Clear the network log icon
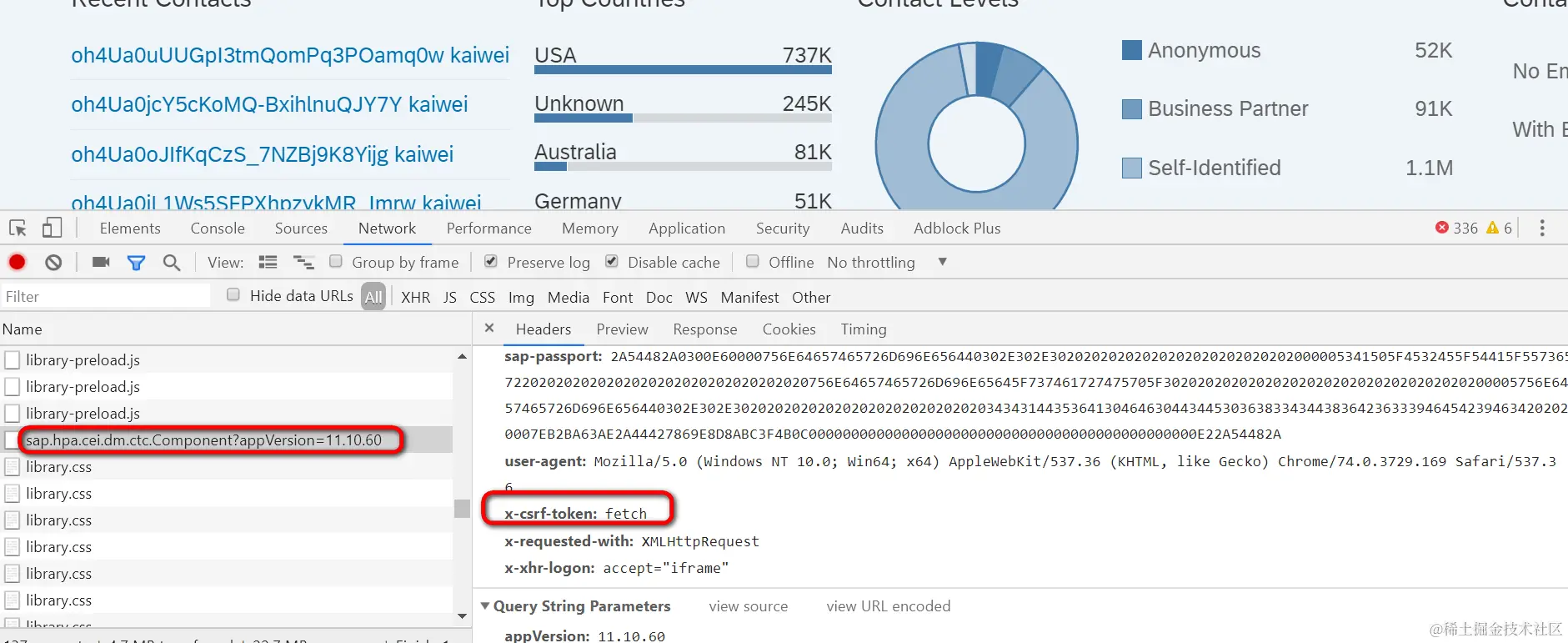The height and width of the screenshot is (643, 1568). [53, 263]
